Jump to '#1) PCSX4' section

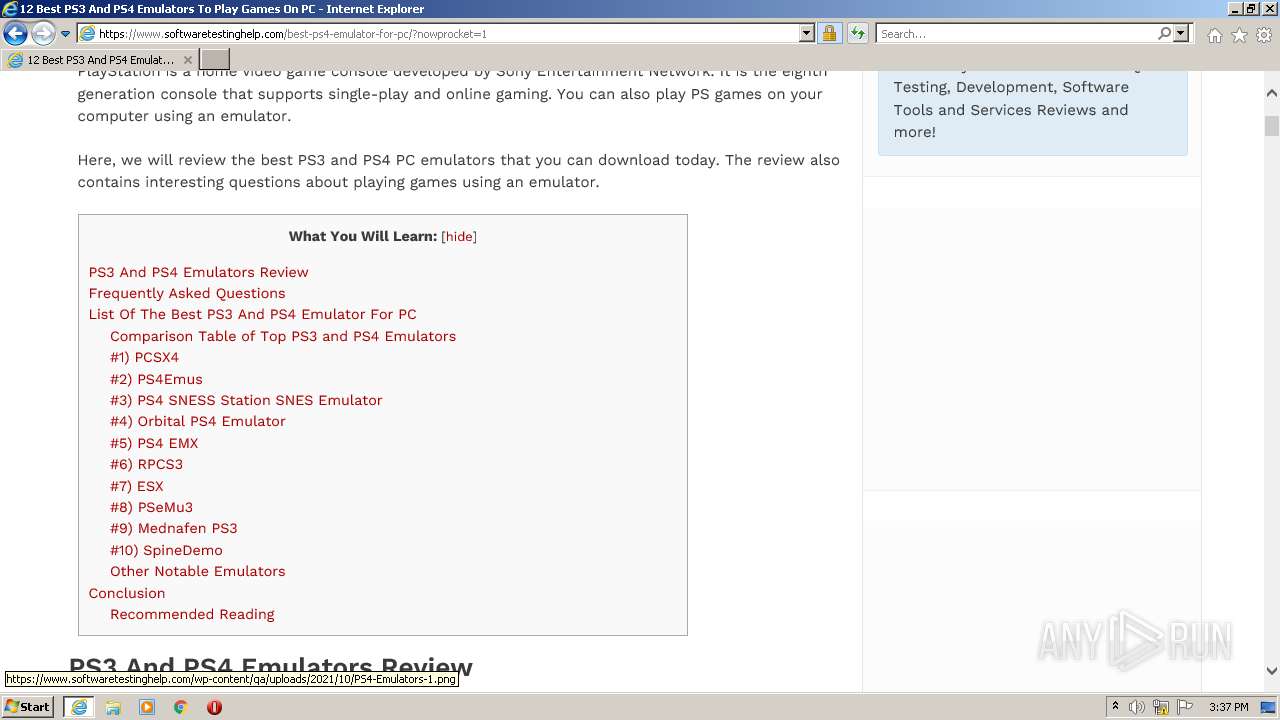point(144,357)
